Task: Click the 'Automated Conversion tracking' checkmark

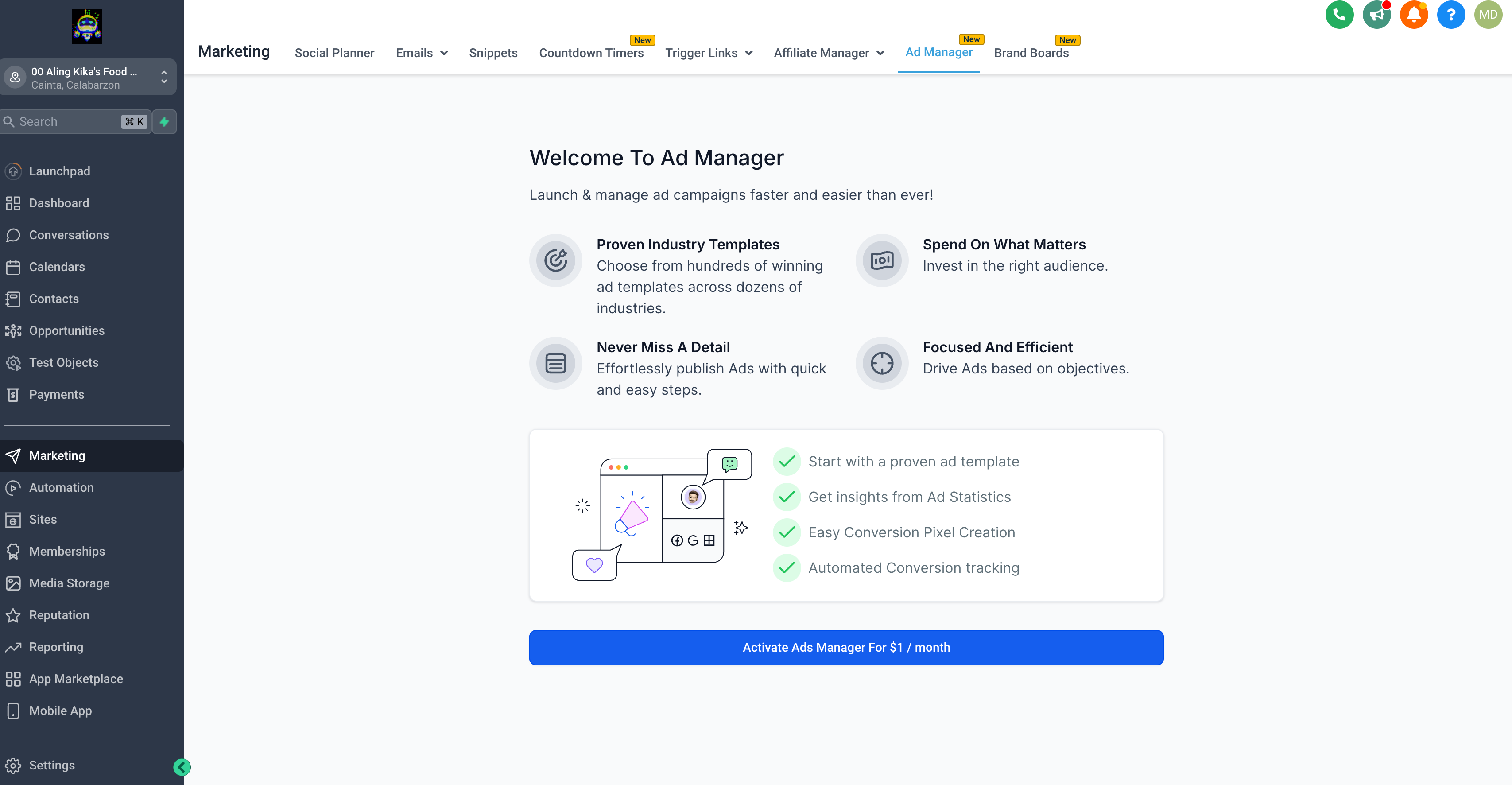Action: [x=787, y=568]
